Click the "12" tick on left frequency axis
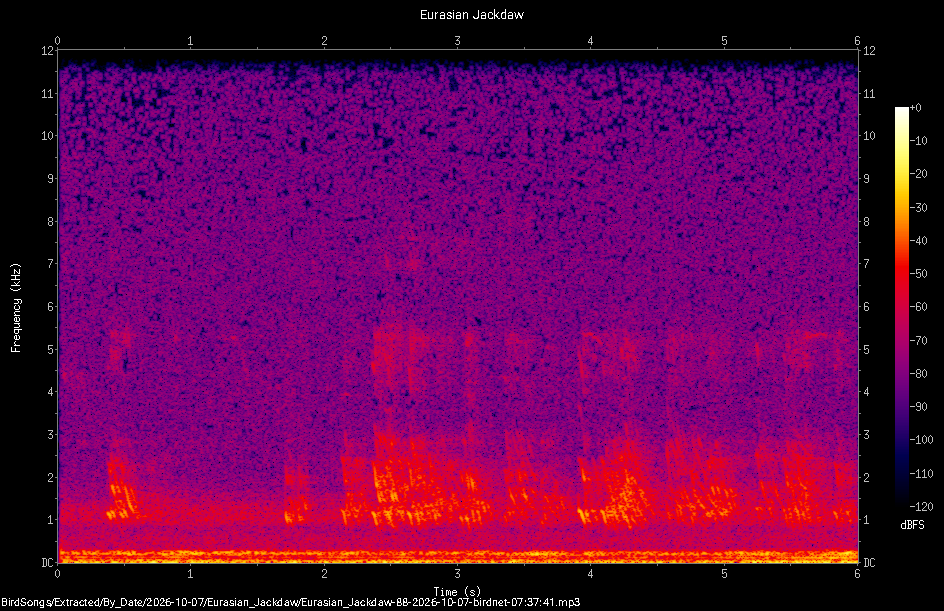The image size is (944, 611). tap(47, 51)
